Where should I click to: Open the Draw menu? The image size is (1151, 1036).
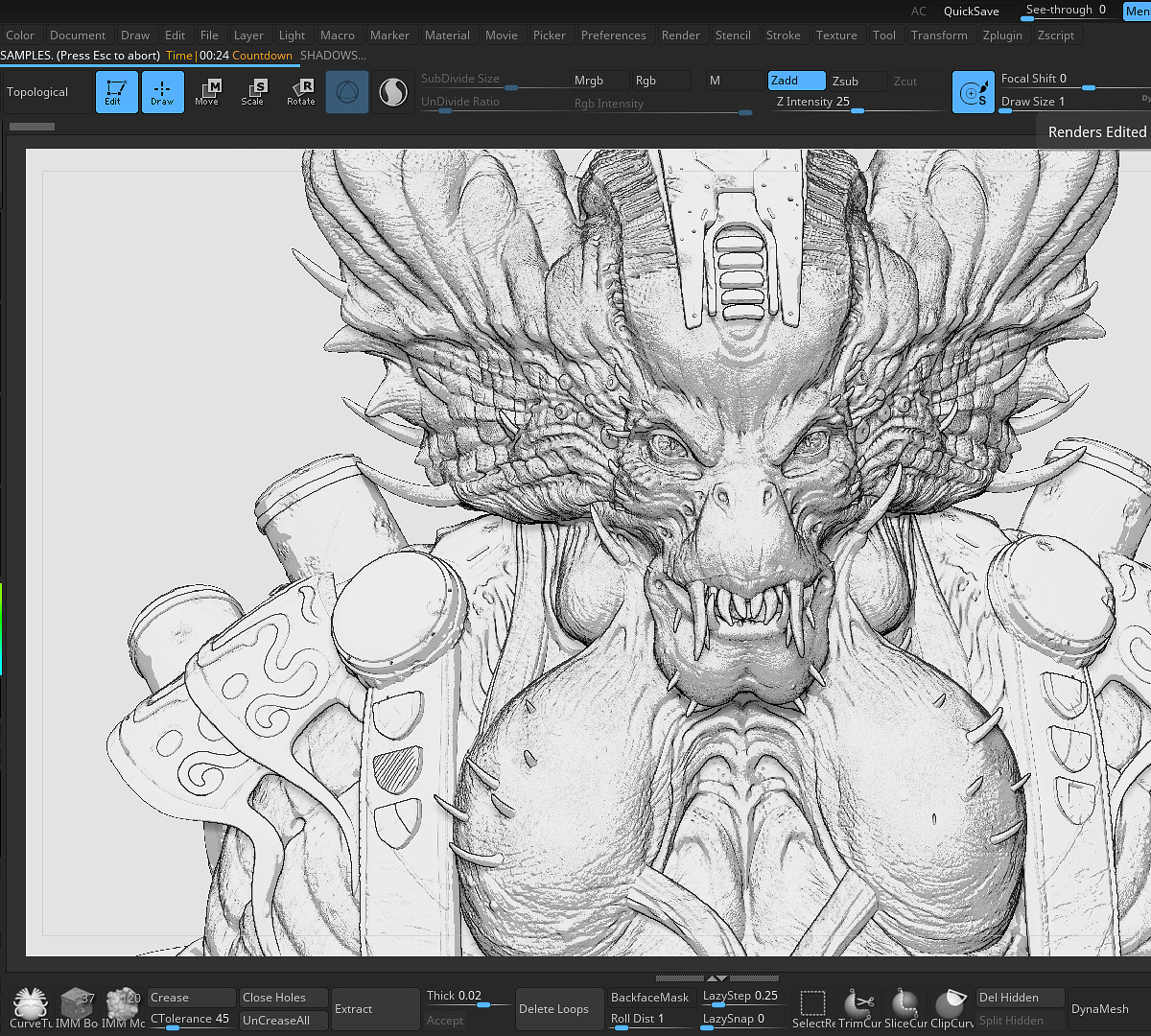tap(135, 35)
